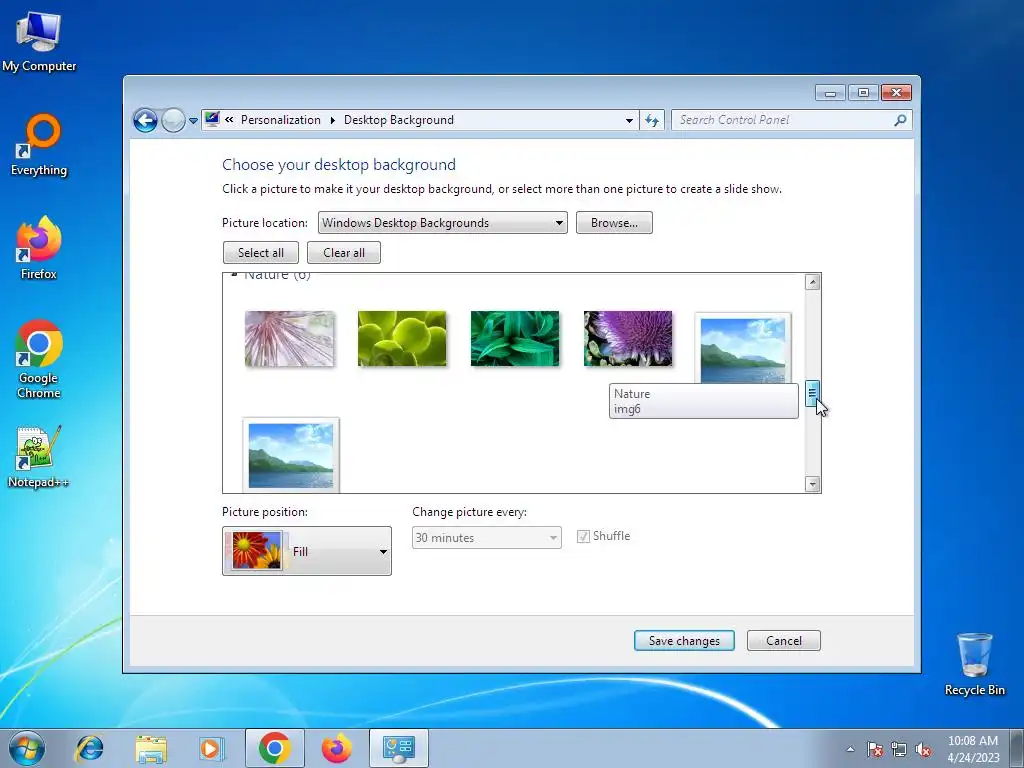Click the Browse... button
This screenshot has width=1024, height=768.
614,223
